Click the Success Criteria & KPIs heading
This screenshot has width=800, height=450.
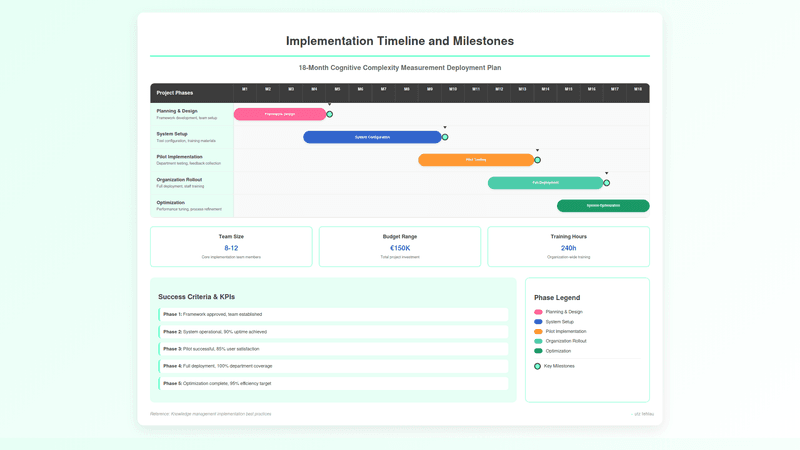(x=196, y=297)
